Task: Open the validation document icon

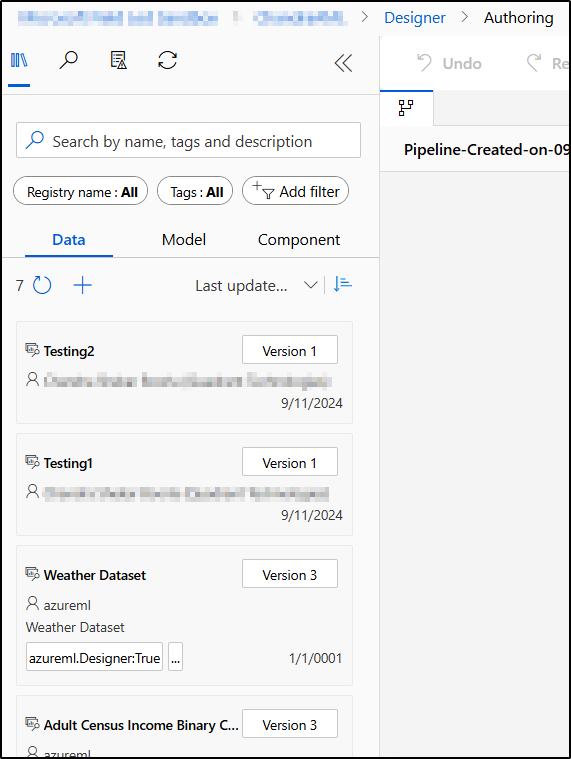Action: point(119,61)
